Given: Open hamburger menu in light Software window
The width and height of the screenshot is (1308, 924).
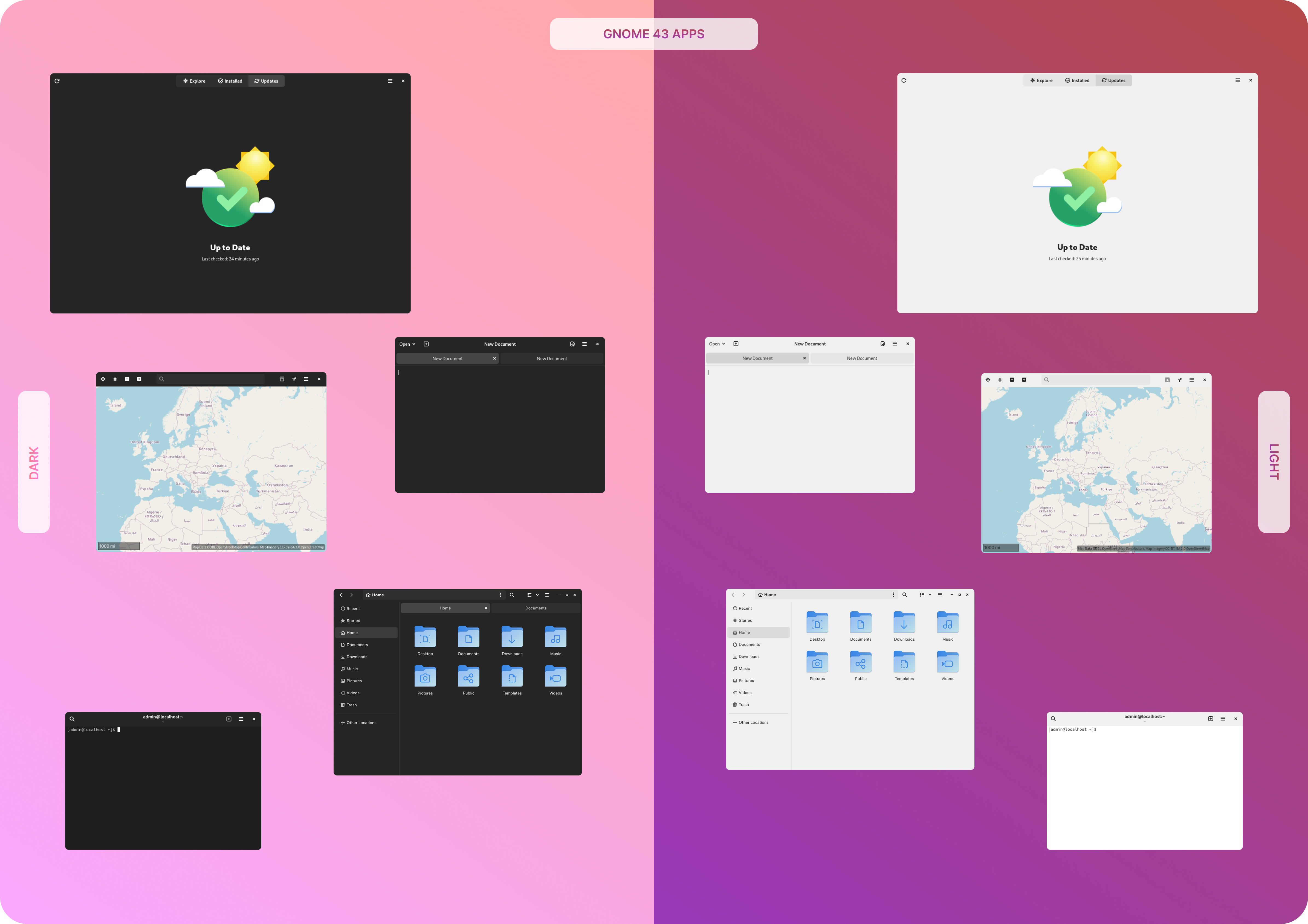Looking at the screenshot, I should tap(1237, 80).
